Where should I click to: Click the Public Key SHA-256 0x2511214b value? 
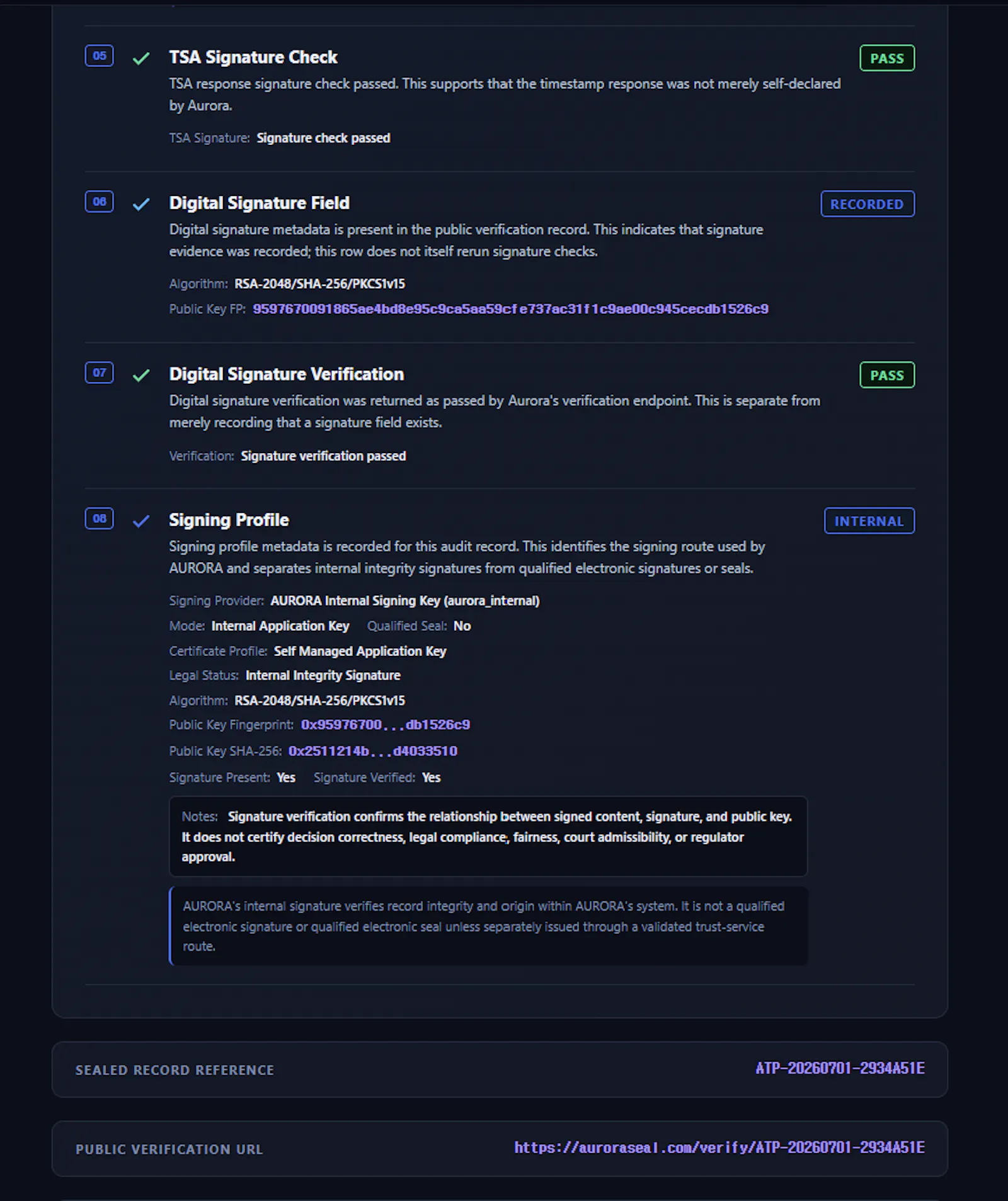click(x=373, y=751)
